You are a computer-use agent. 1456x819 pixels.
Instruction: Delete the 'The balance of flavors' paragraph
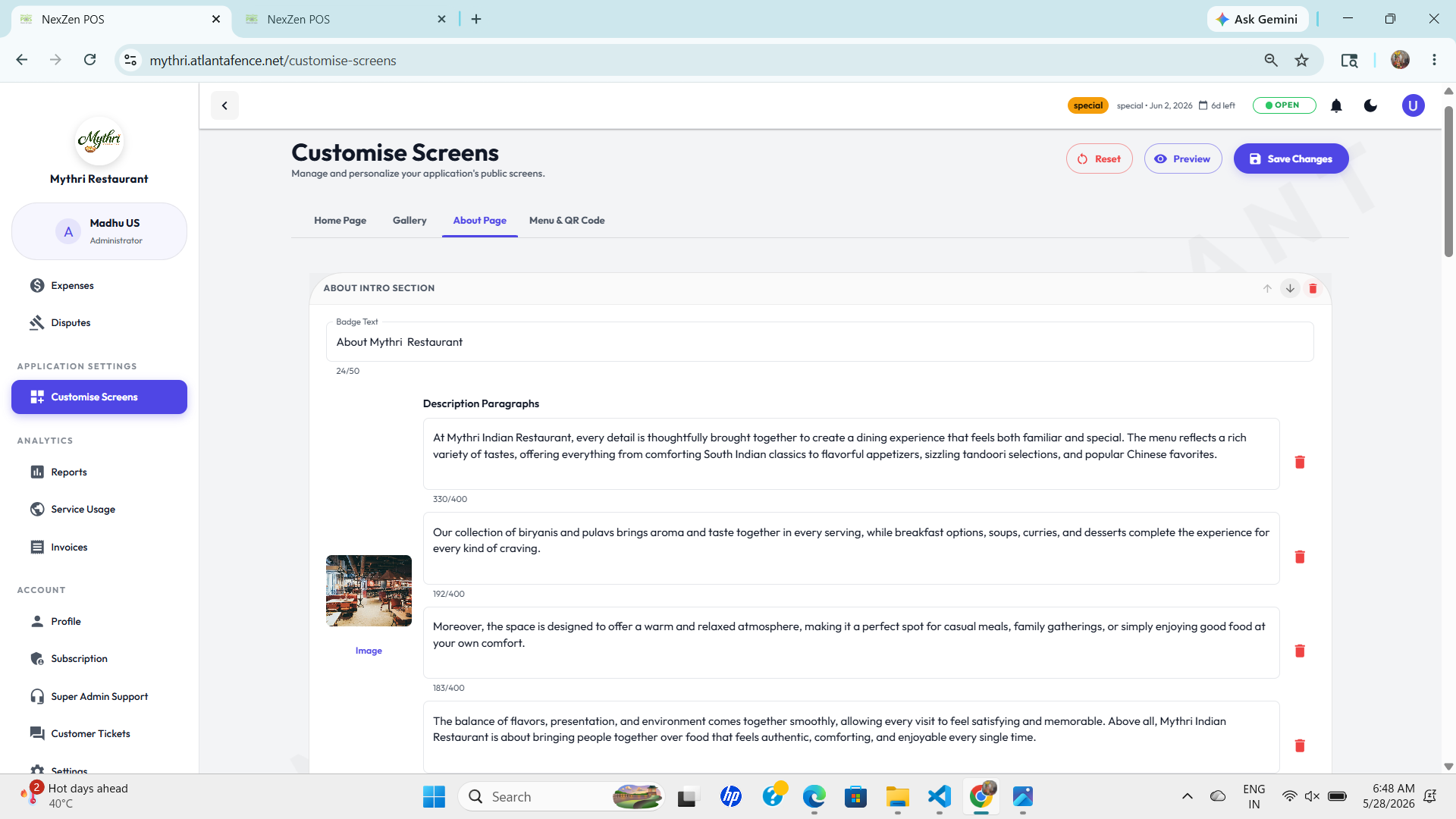click(x=1299, y=745)
